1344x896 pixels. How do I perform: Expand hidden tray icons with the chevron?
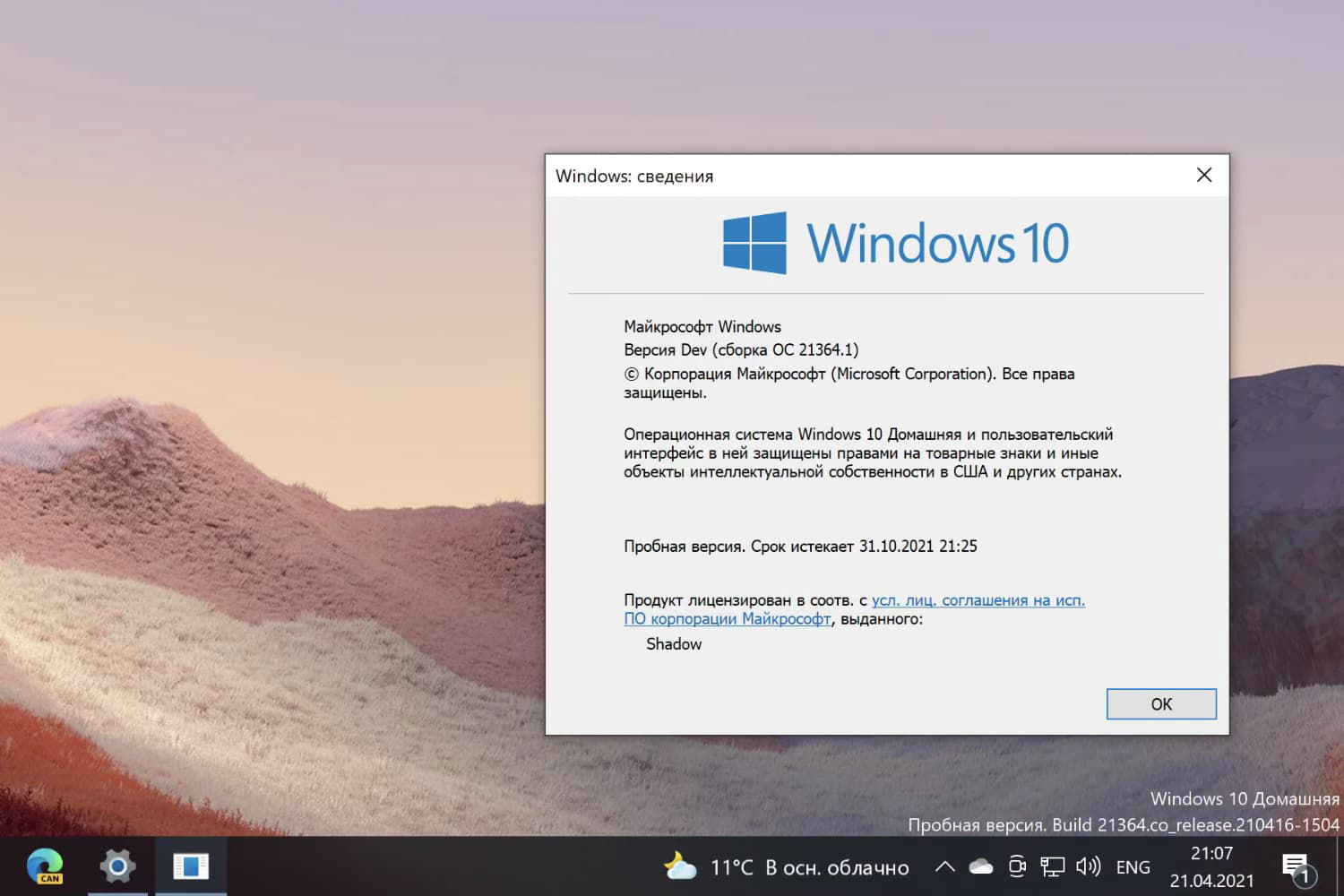coord(944,866)
